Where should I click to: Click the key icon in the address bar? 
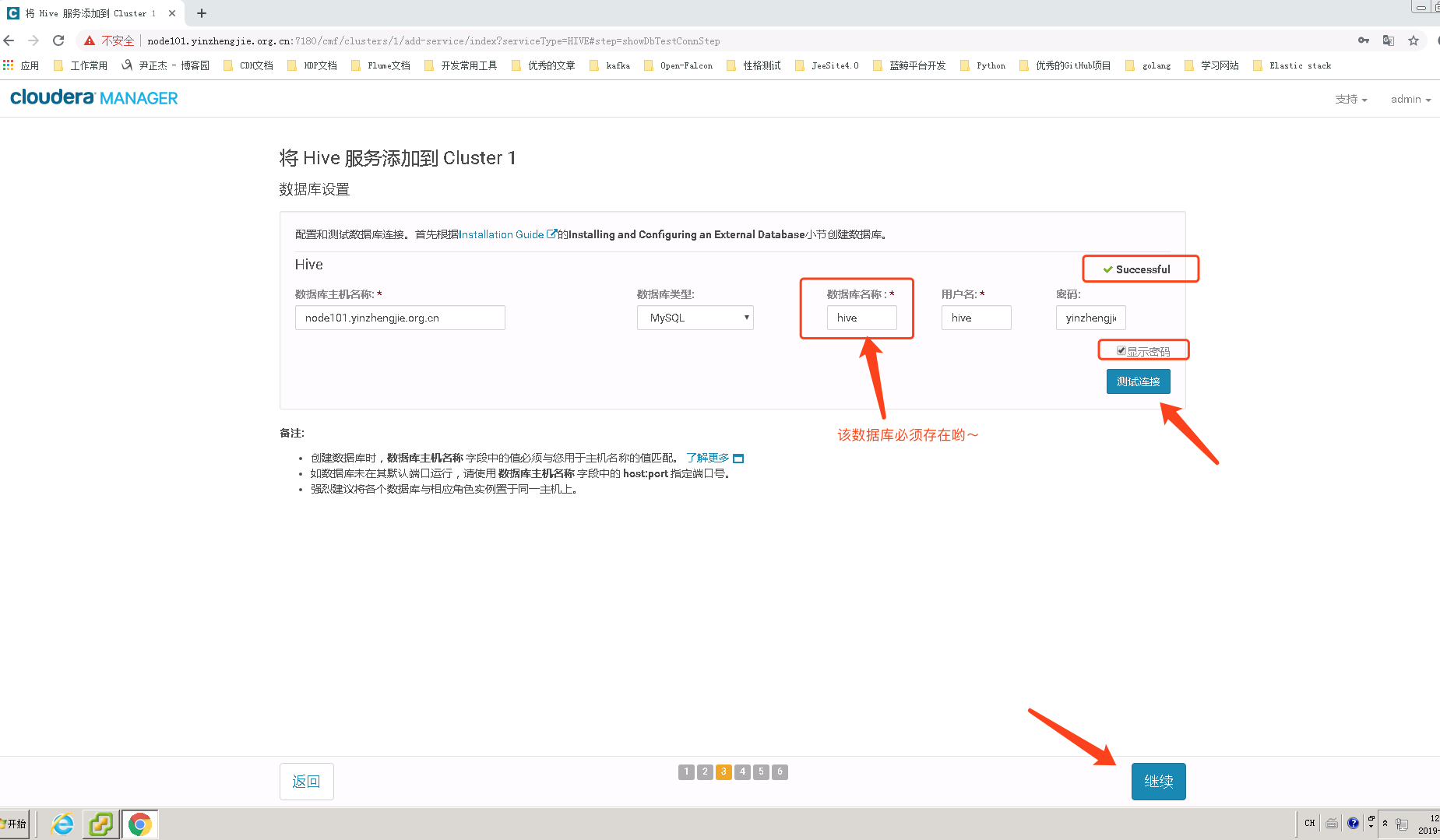click(1363, 40)
